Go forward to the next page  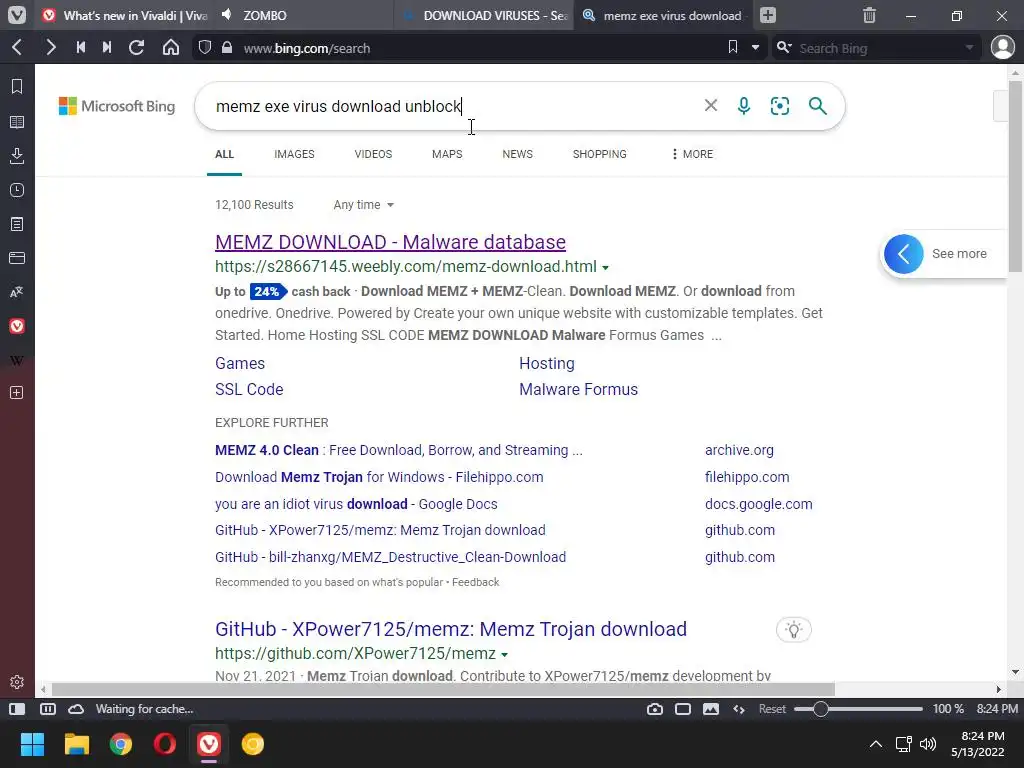click(x=51, y=48)
